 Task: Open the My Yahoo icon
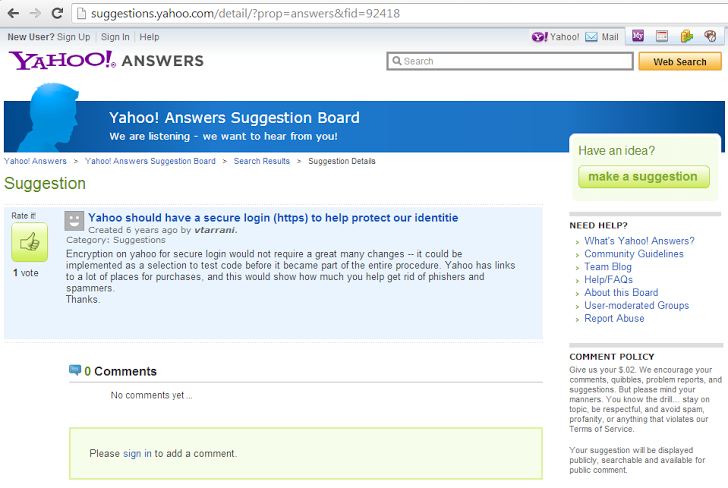coord(638,36)
